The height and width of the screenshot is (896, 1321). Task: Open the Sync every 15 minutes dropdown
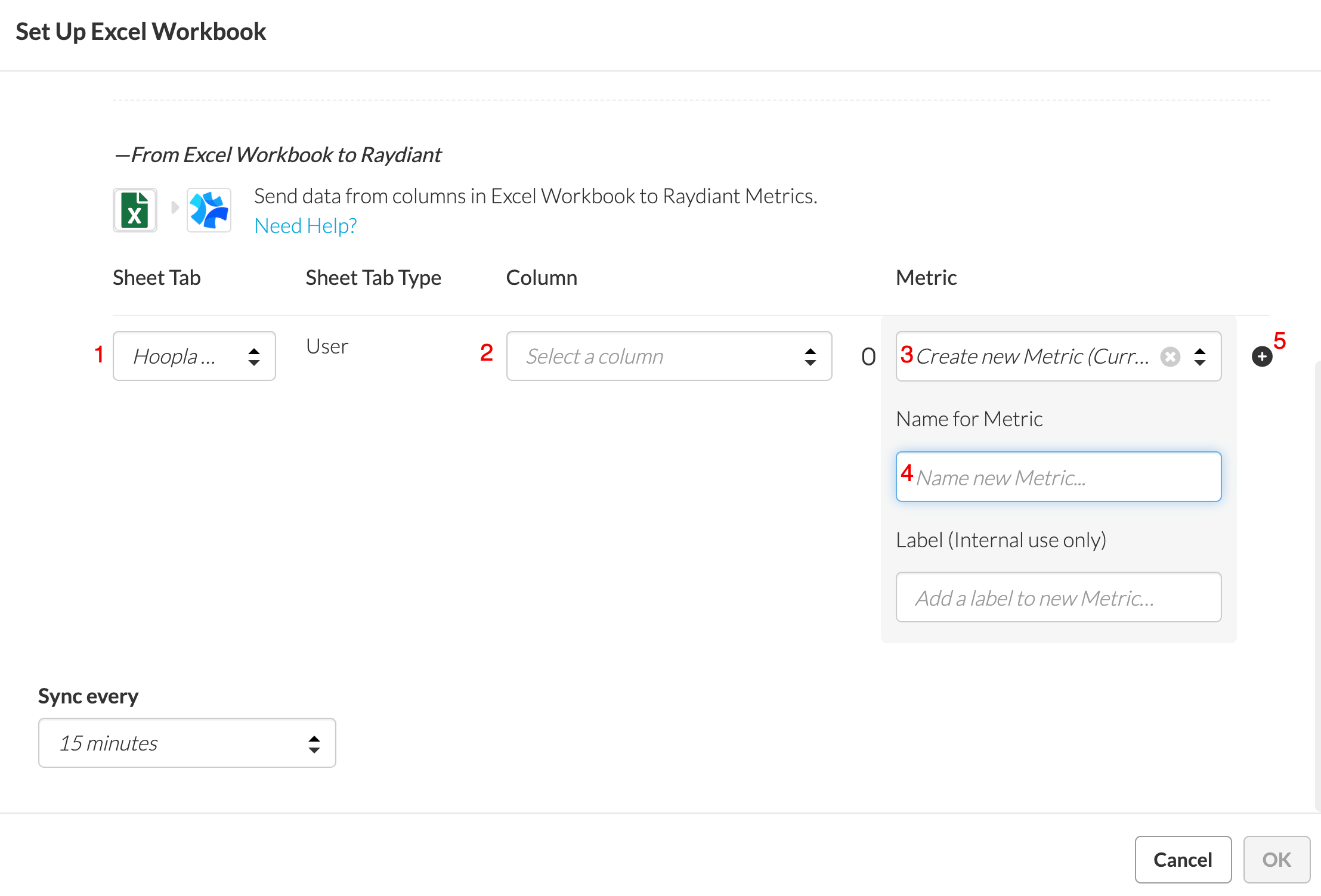pyautogui.click(x=187, y=743)
